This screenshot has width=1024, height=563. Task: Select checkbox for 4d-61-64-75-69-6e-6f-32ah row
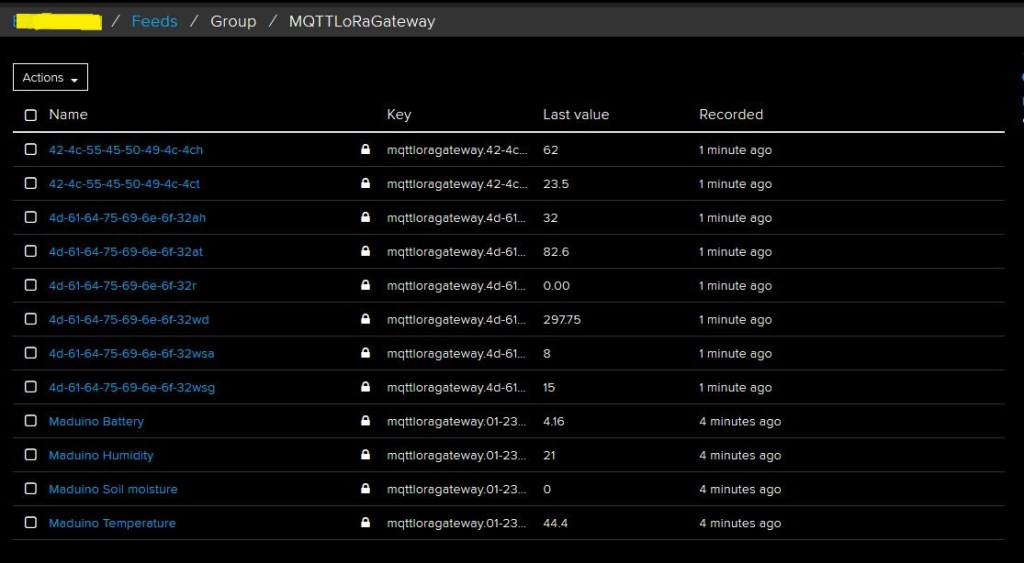coord(31,218)
